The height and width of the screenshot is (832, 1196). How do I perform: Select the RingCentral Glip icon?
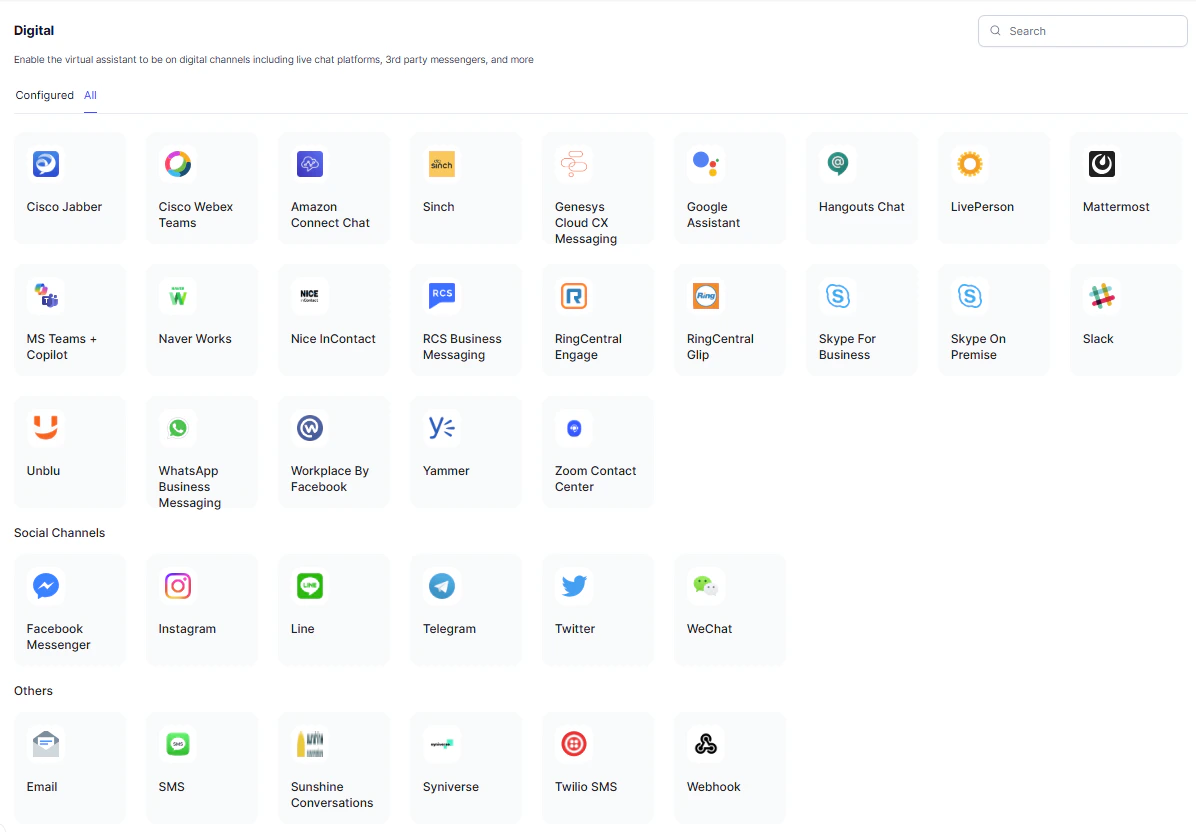(706, 296)
